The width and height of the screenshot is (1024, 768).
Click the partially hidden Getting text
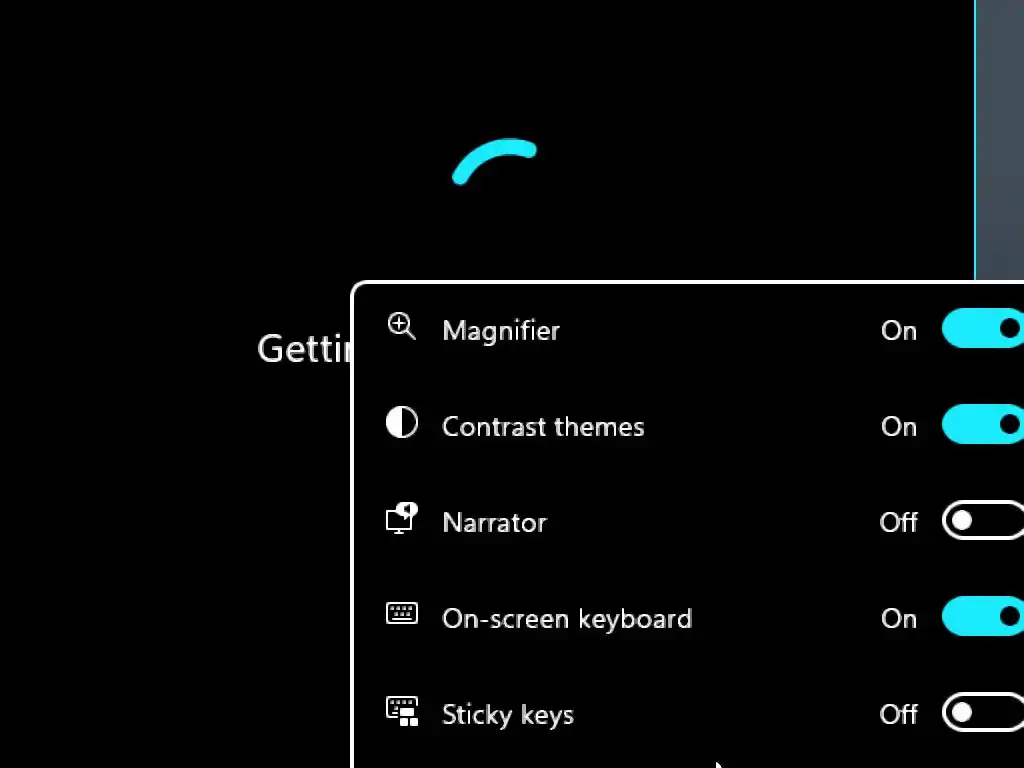(304, 349)
